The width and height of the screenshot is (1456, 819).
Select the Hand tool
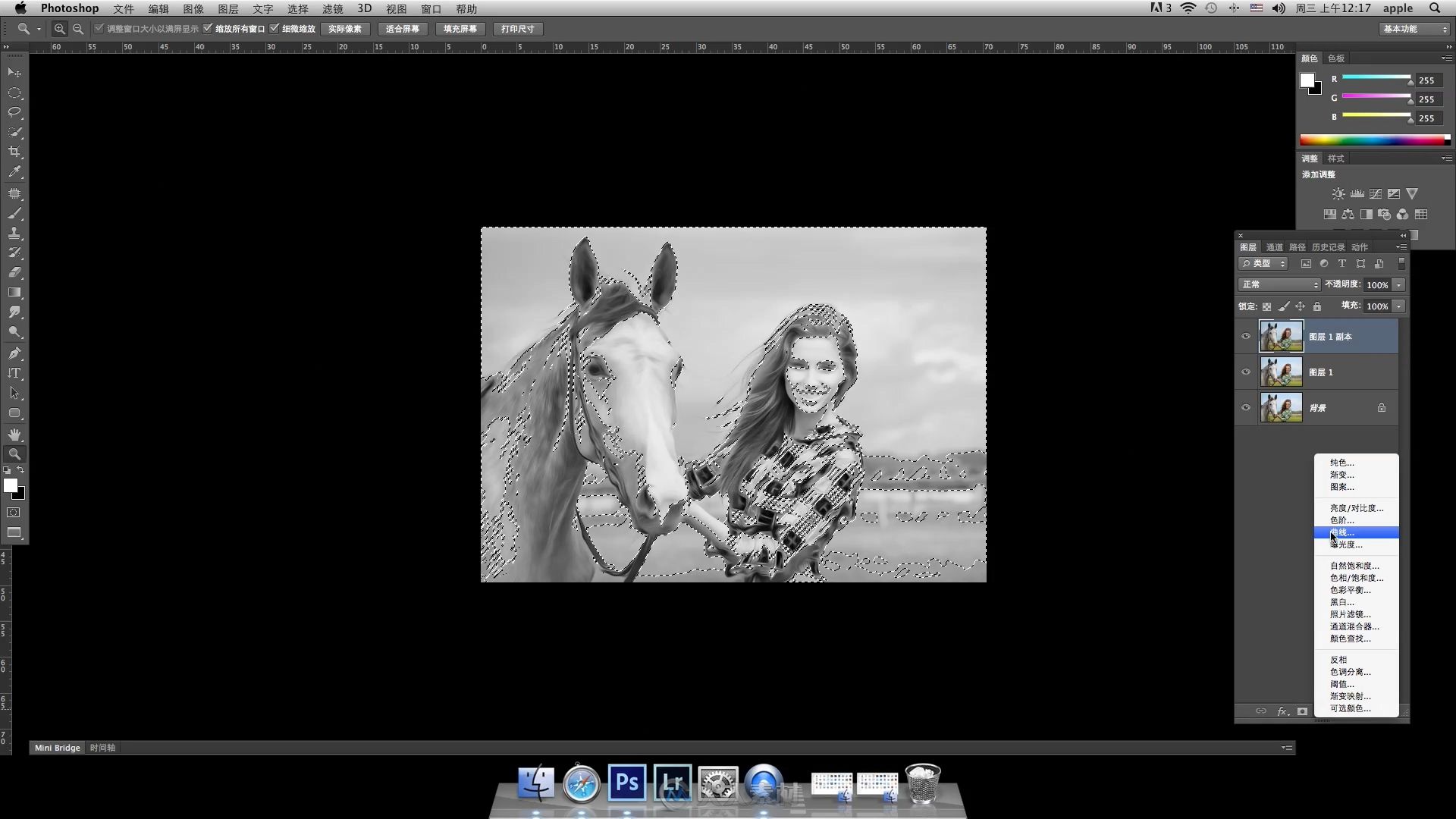click(x=14, y=435)
